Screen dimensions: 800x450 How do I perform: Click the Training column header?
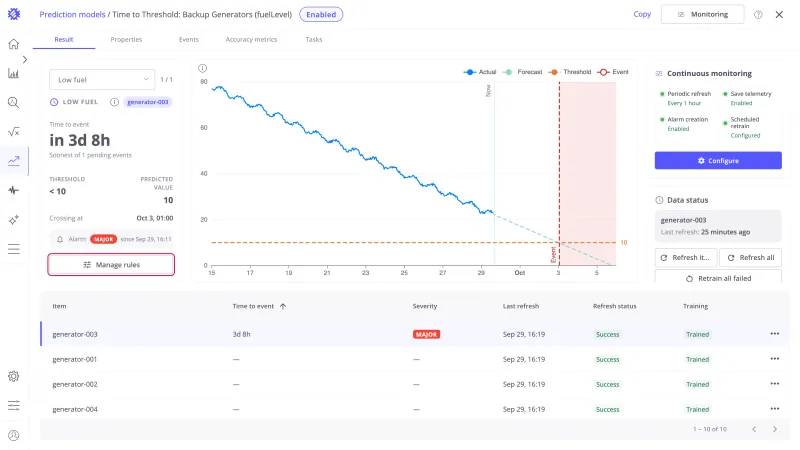click(695, 306)
